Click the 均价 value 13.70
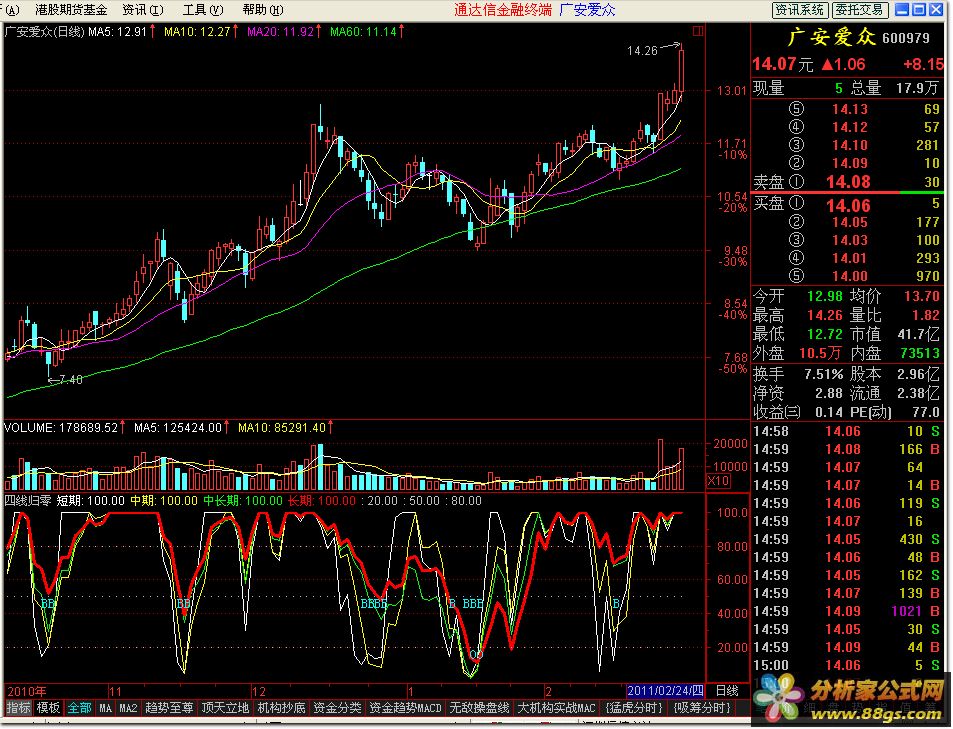The width and height of the screenshot is (953, 729). tap(921, 296)
